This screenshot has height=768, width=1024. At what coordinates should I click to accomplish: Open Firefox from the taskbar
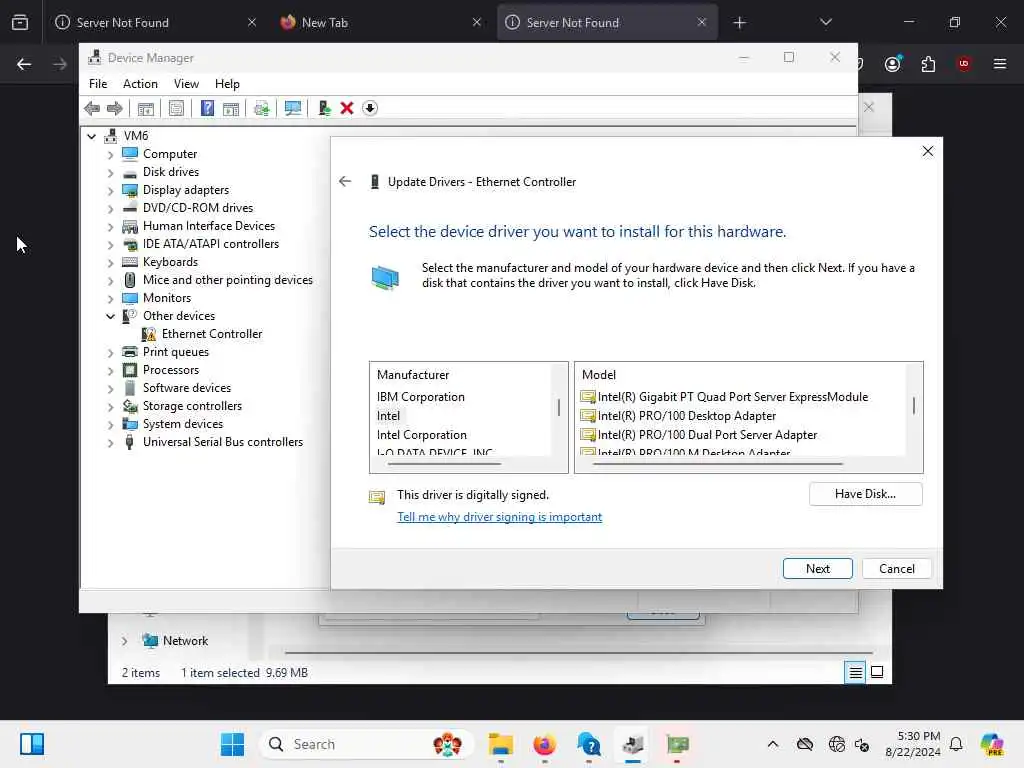pos(544,744)
